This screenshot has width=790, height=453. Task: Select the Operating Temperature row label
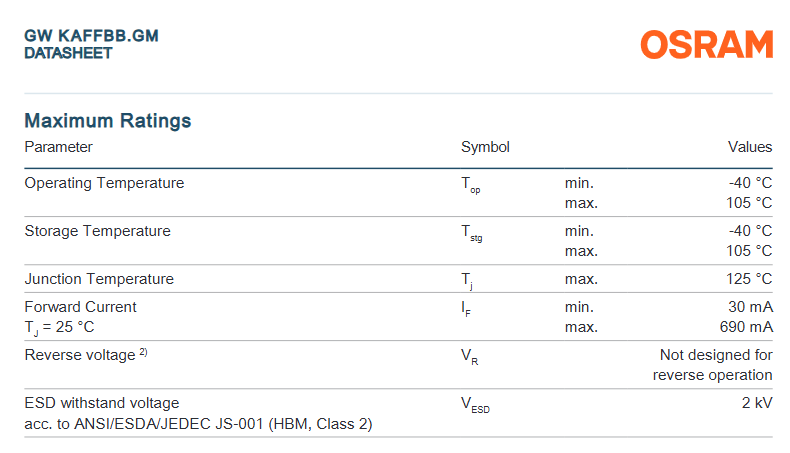point(104,183)
